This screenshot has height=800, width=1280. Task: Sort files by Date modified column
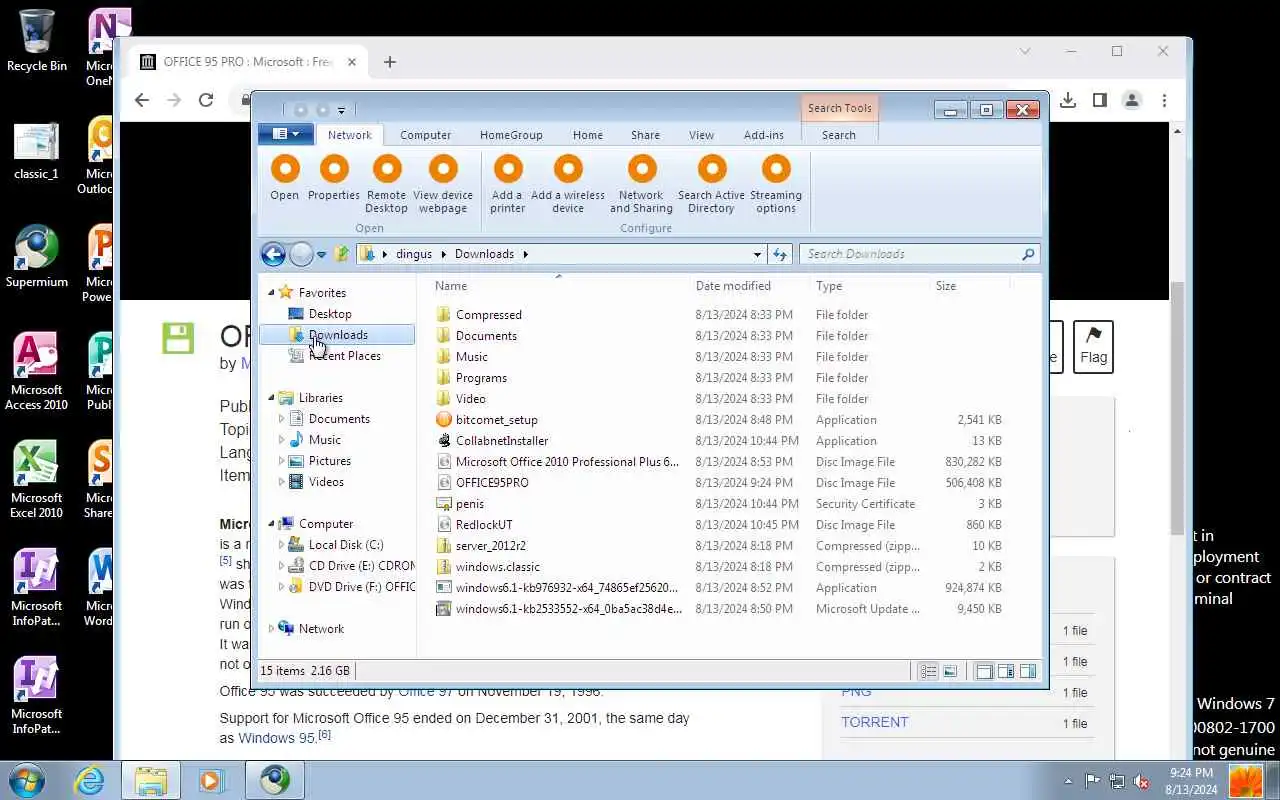point(733,286)
